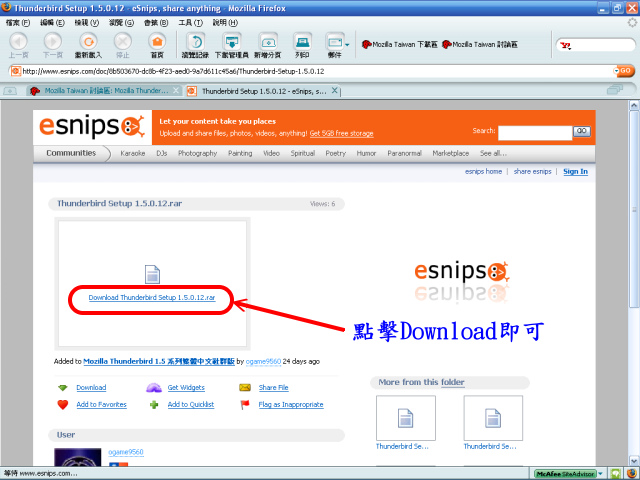Screen dimensions: 640x480
Task: Open the Karaoke community
Action: pos(133,153)
